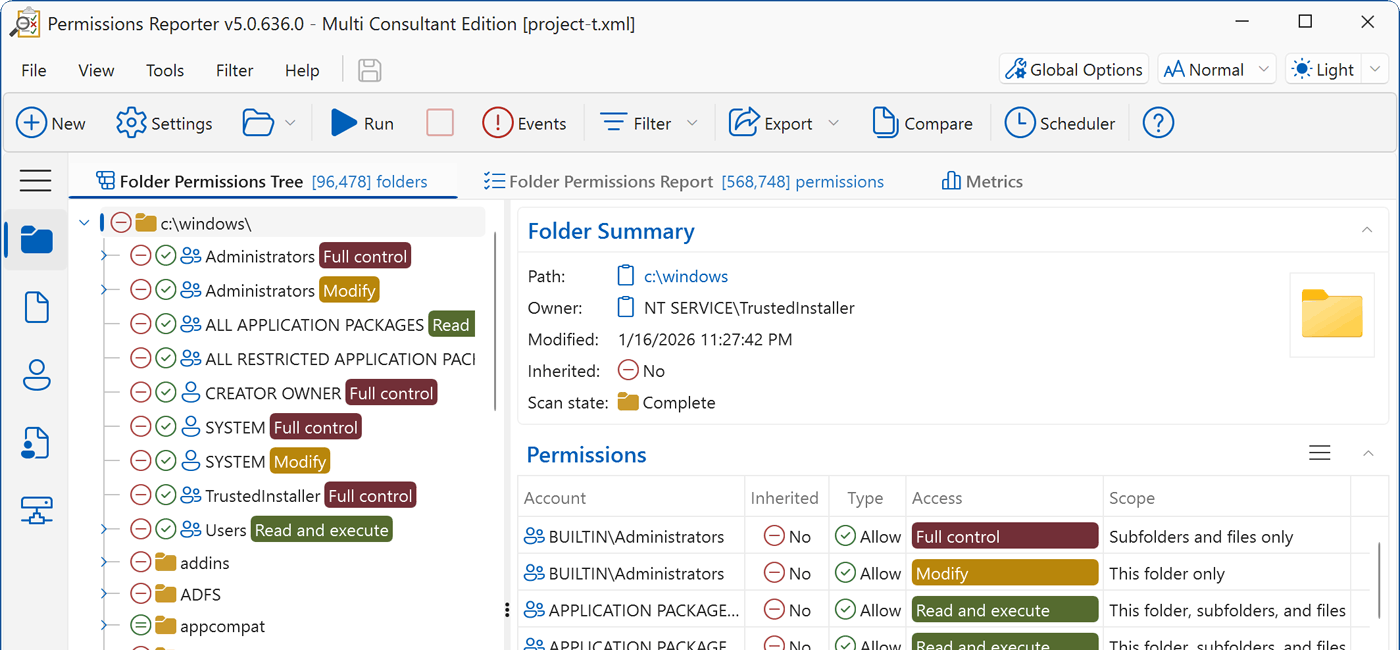Click the clipboard icon beside Path

pyautogui.click(x=626, y=276)
